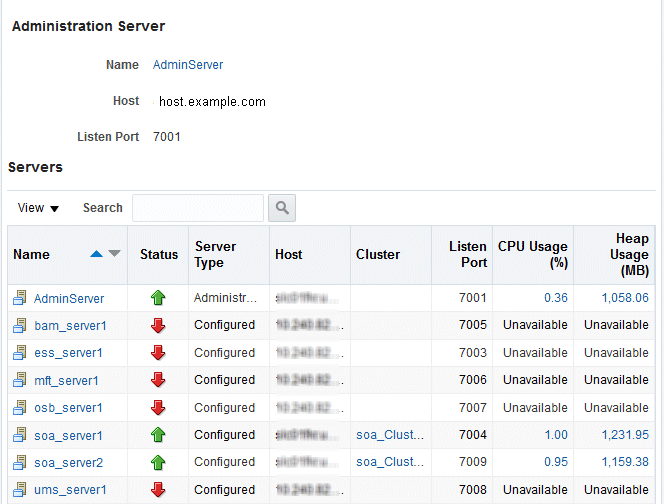The width and height of the screenshot is (664, 504).
Task: Click the Search input field
Action: pos(198,208)
